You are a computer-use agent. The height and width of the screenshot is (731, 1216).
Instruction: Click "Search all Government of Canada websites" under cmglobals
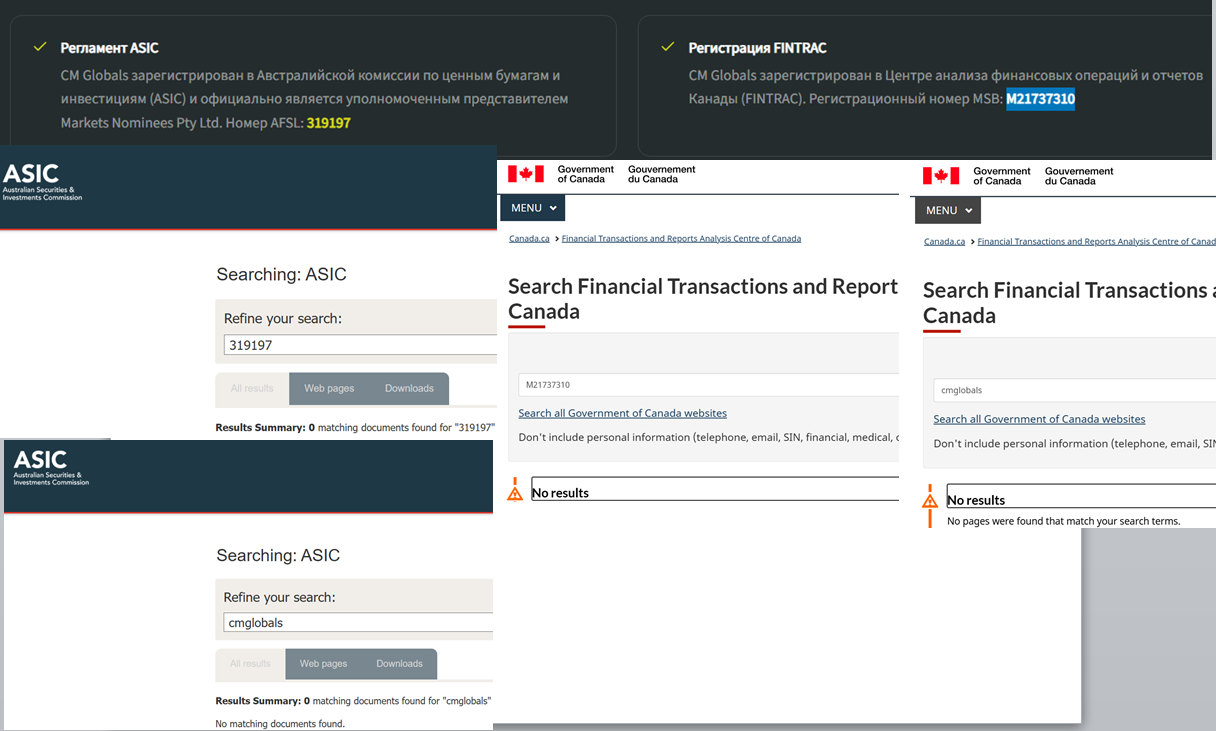[x=1039, y=419]
